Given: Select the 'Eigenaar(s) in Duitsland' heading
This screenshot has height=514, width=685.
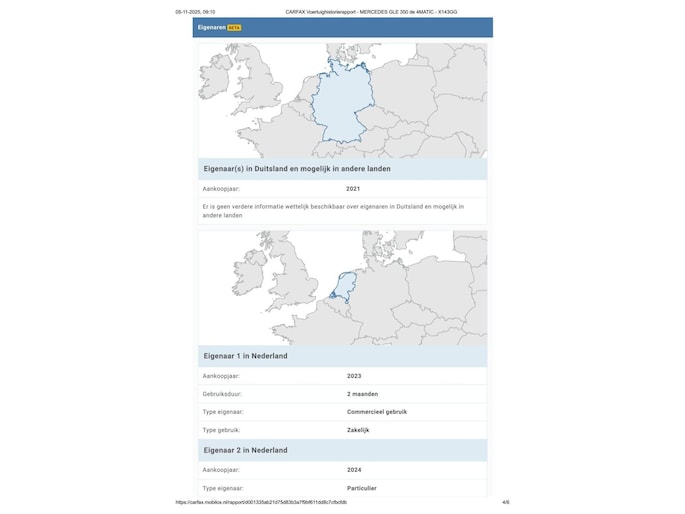Looking at the screenshot, I should 297,169.
